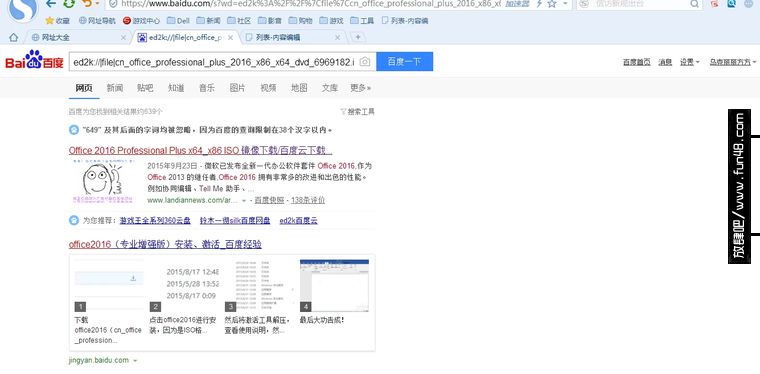Click step 4 thumbnail 最后大功告成
The width and height of the screenshot is (760, 374).
click(334, 285)
